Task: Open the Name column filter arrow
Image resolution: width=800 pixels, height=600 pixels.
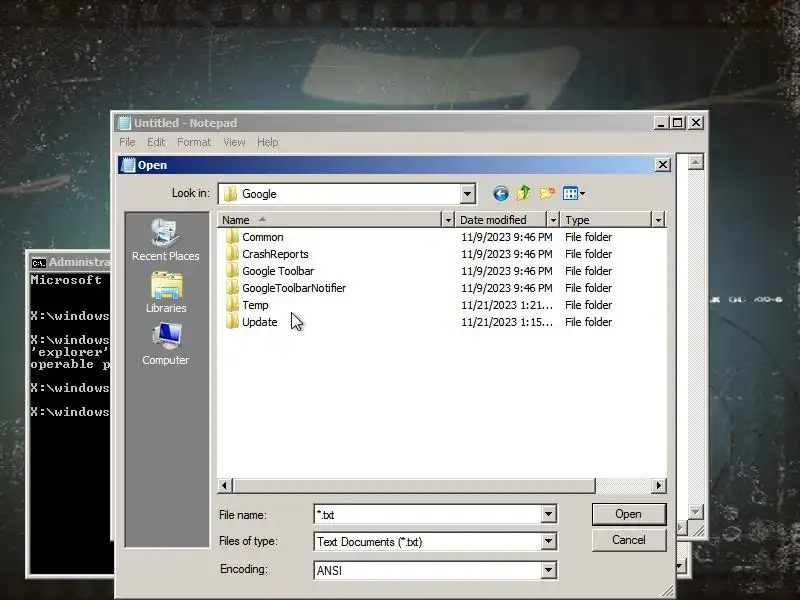Action: (x=447, y=220)
